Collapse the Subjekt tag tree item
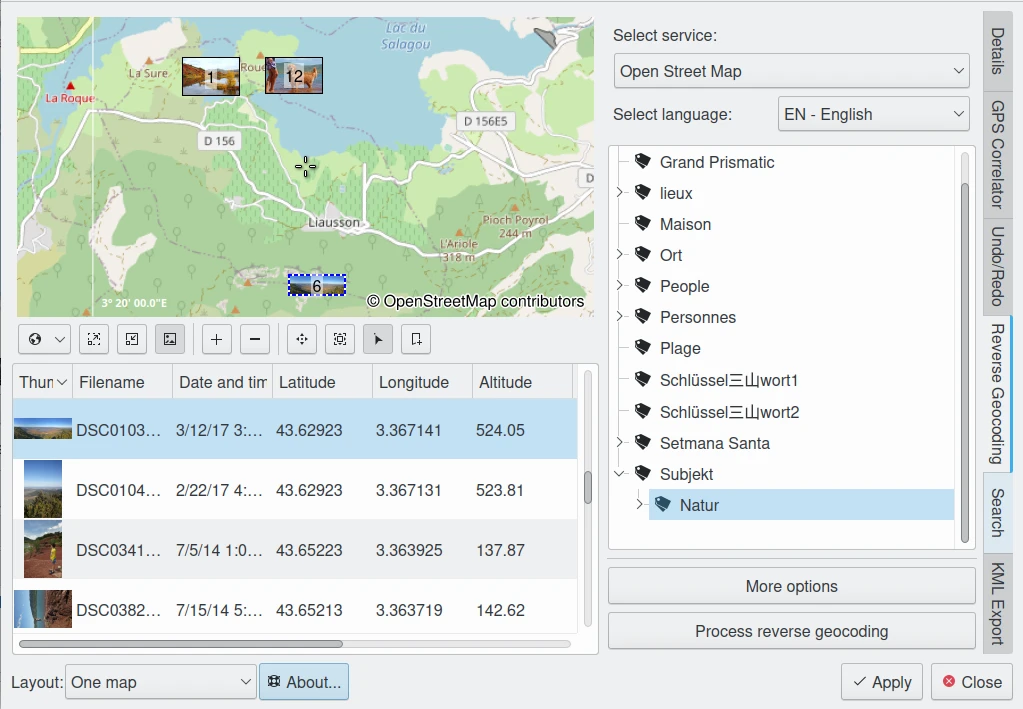Viewport: 1023px width, 709px height. tap(620, 474)
